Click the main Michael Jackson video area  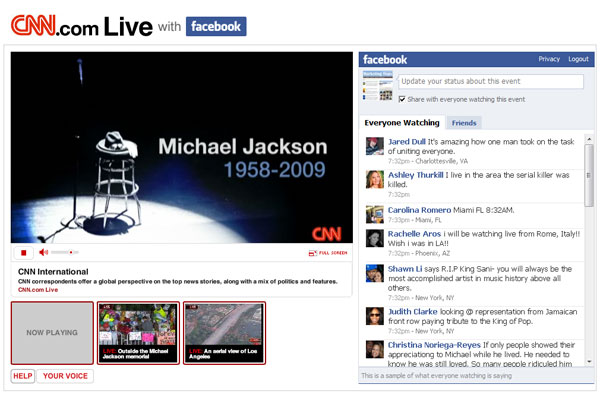pos(182,147)
